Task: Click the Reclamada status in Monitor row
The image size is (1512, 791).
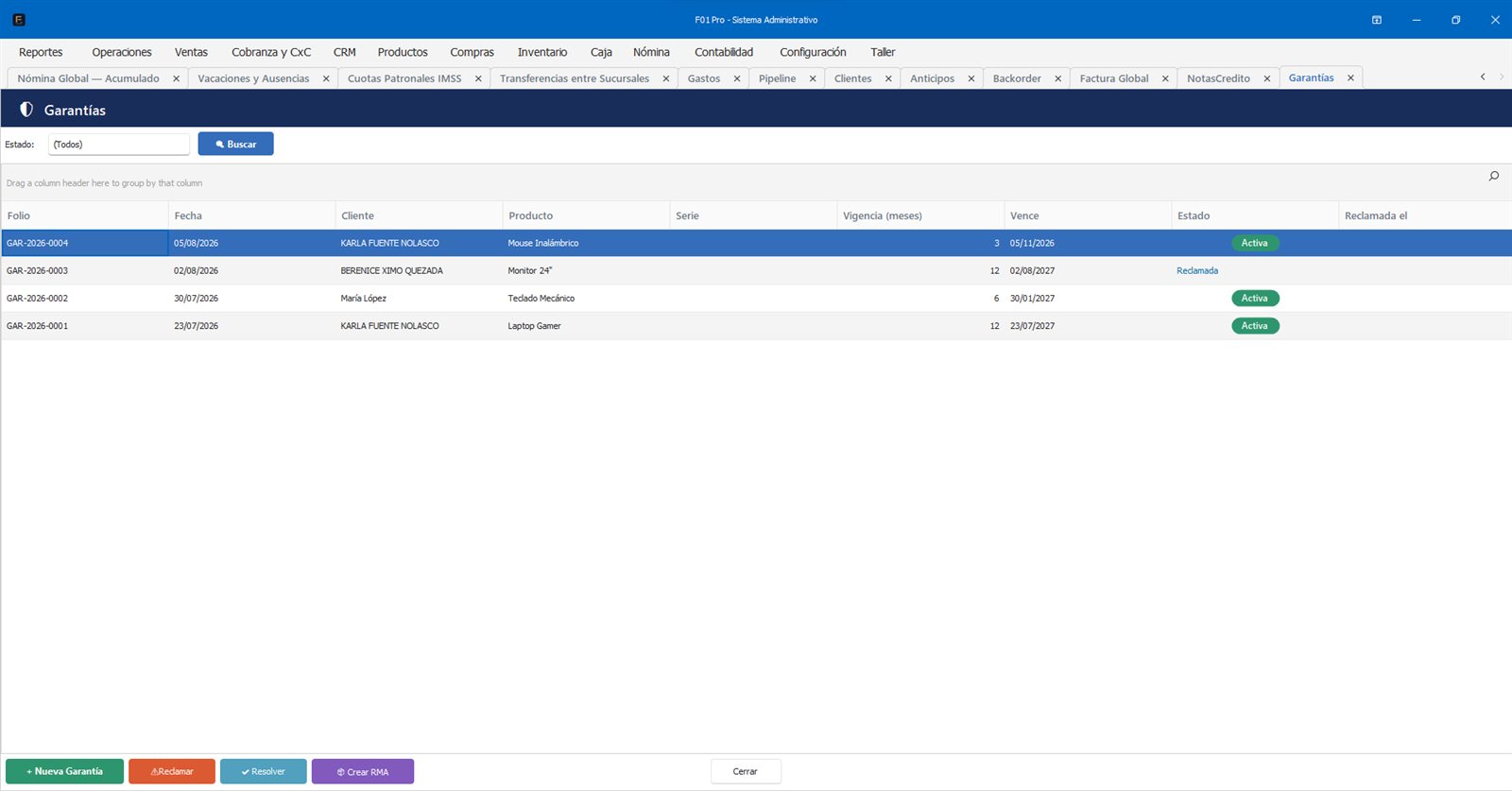Action: [1197, 271]
